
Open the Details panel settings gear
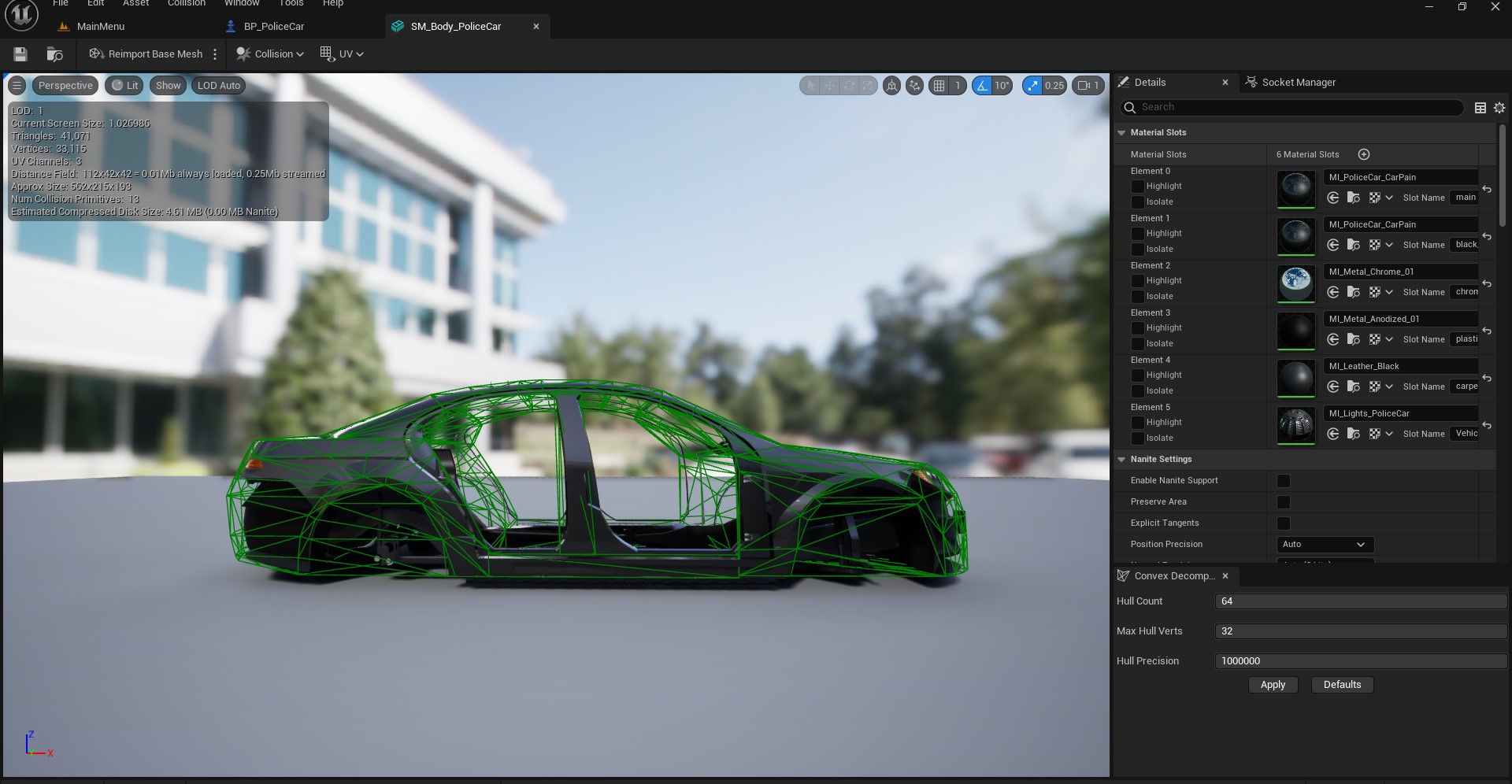click(1499, 108)
